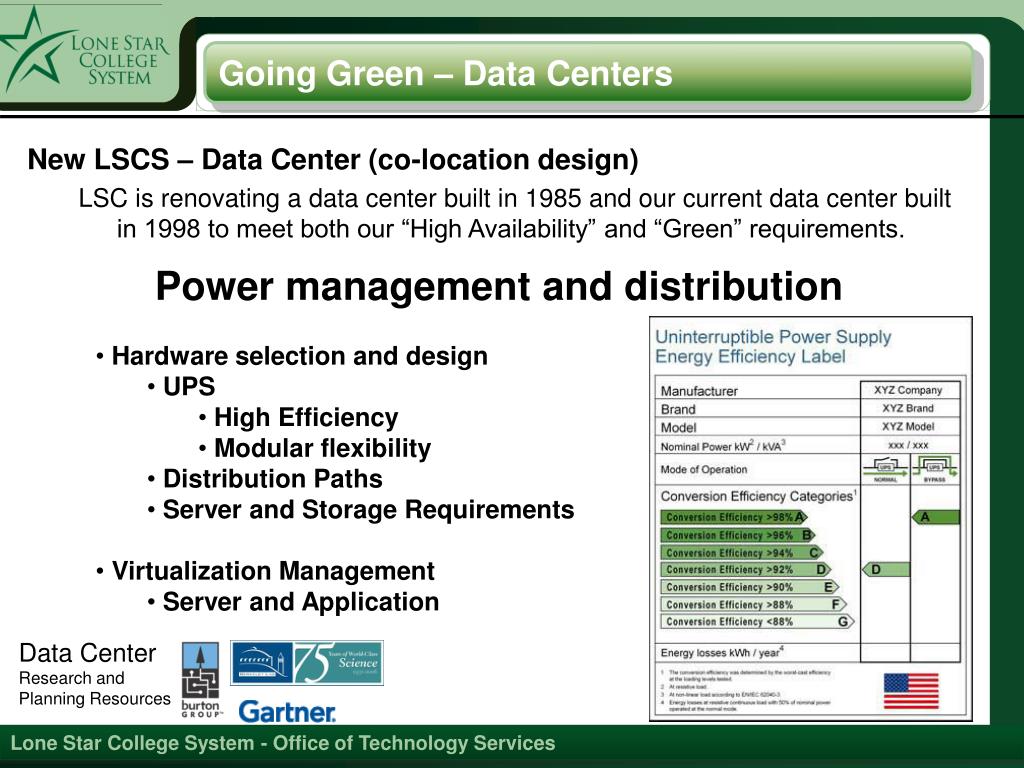Click the 'Conversion Efficiency Categories' heading
Image resolution: width=1024 pixels, height=768 pixels.
point(758,496)
